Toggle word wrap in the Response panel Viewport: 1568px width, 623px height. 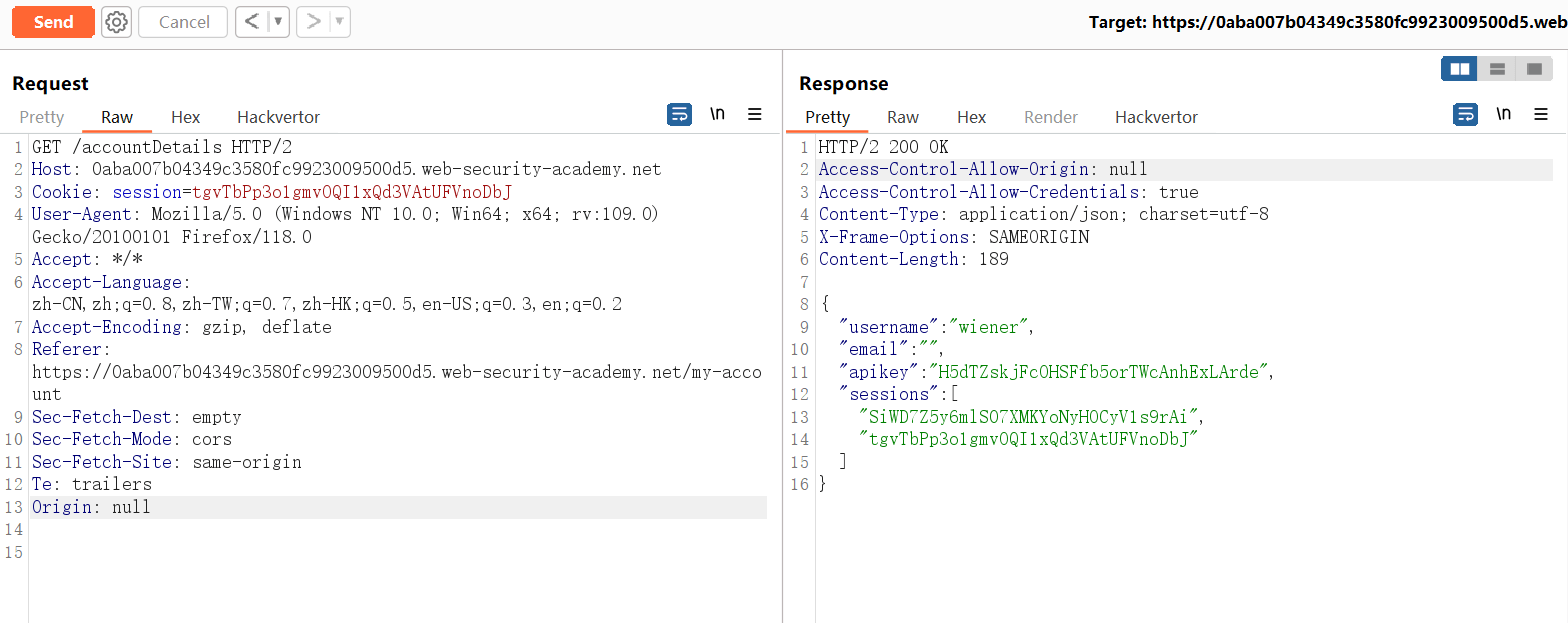click(x=1465, y=115)
